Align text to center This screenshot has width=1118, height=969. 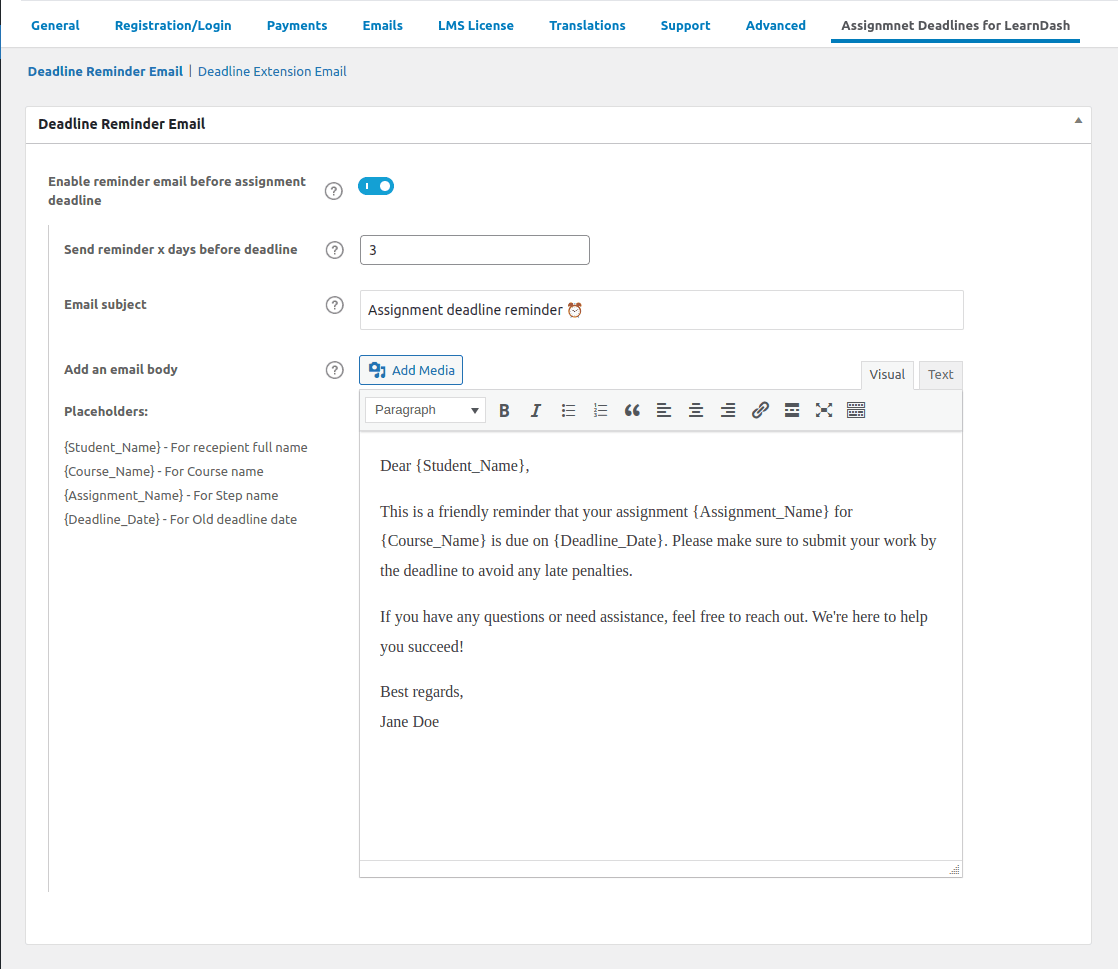[696, 410]
